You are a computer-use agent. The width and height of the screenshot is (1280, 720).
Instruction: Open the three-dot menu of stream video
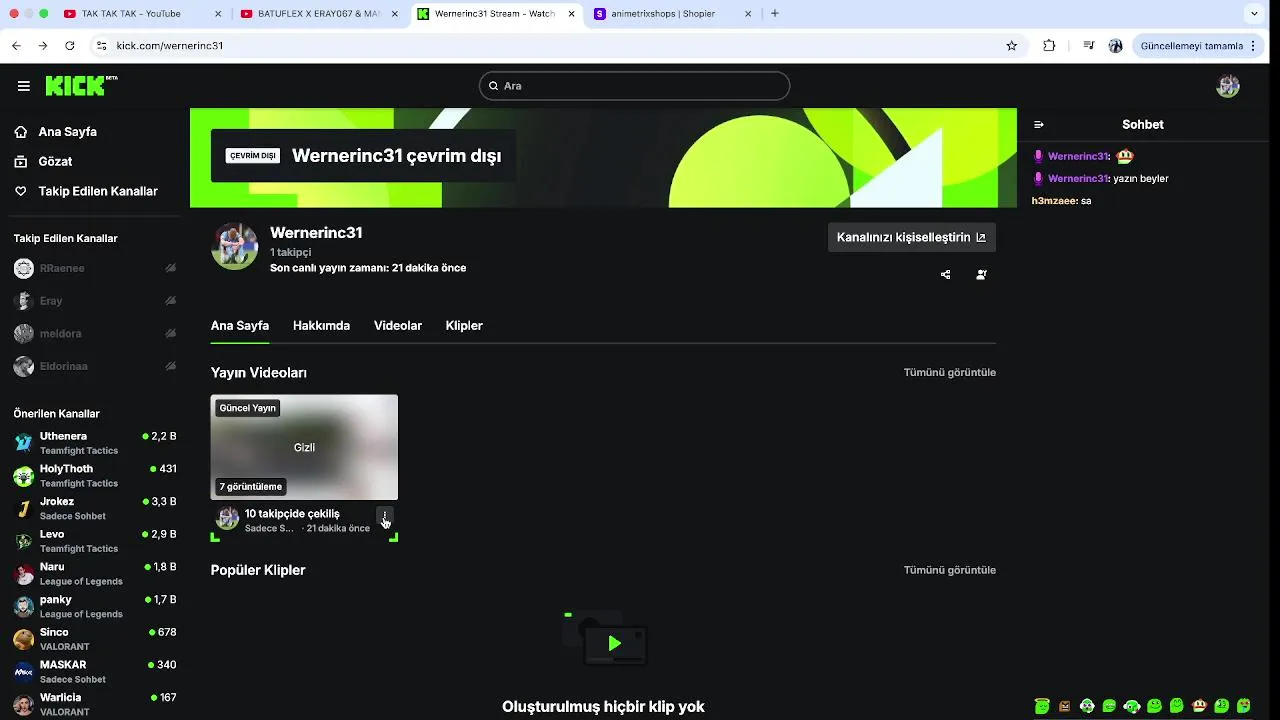(x=385, y=518)
